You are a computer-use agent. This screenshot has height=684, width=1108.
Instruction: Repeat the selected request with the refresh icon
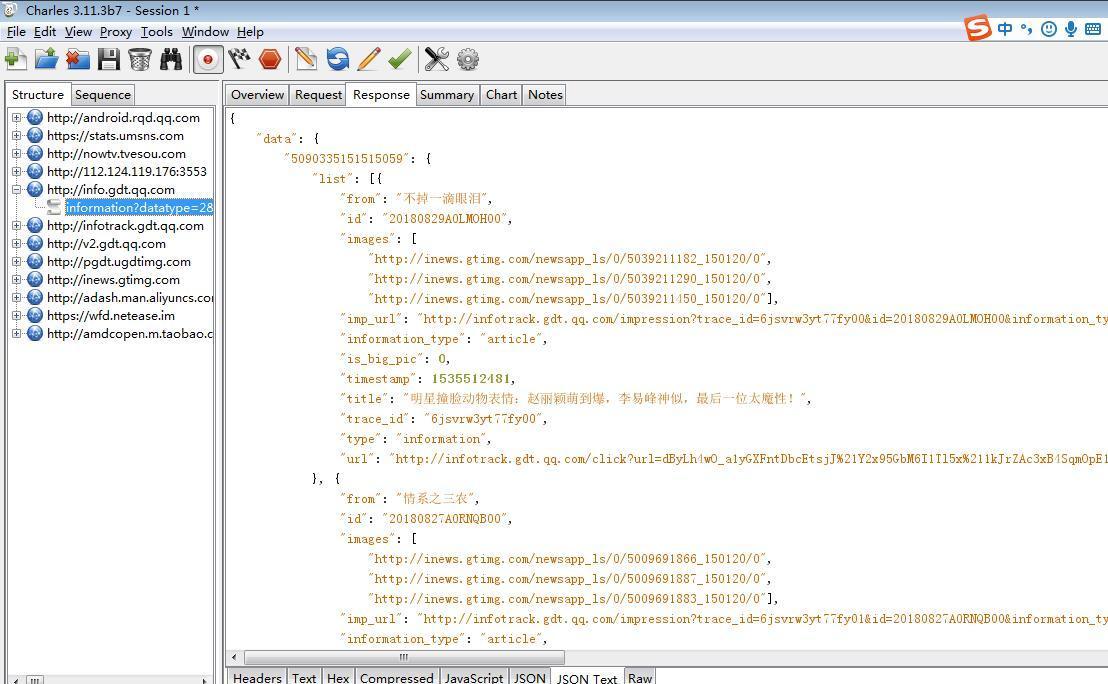click(x=338, y=59)
